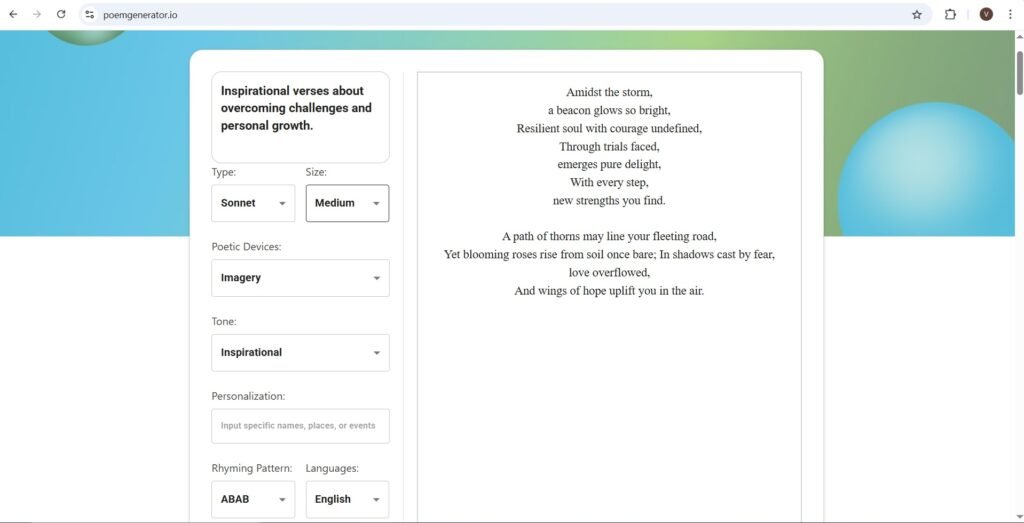Click "A path of thorns may line" line
This screenshot has height=523, width=1024.
click(x=609, y=236)
